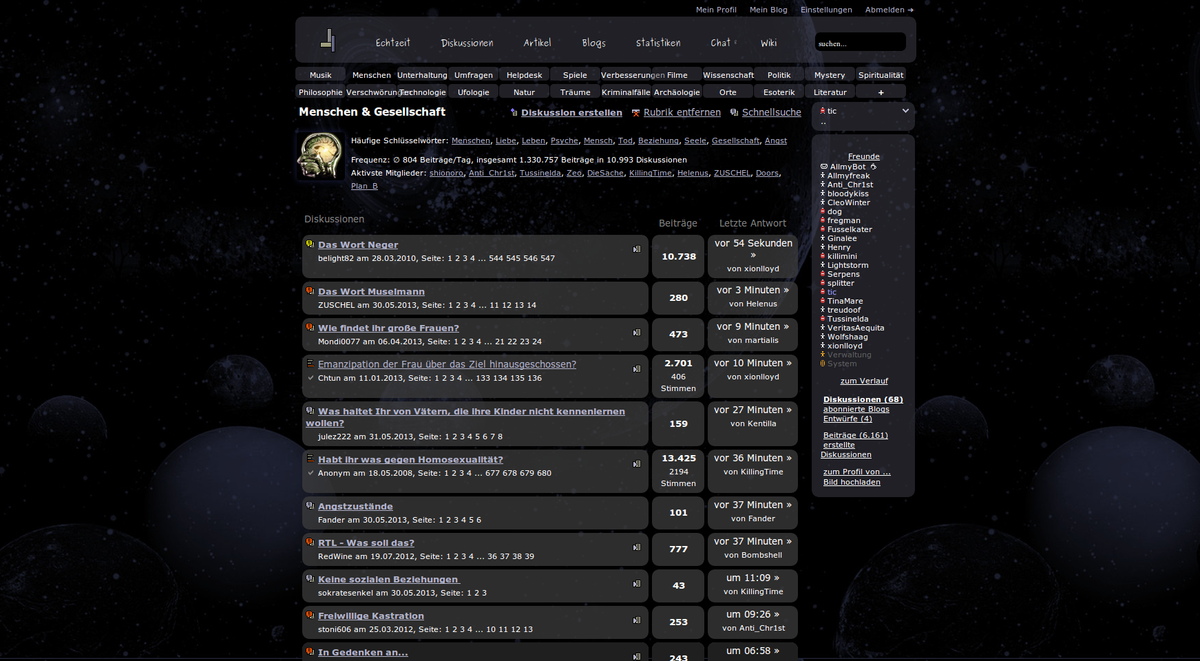This screenshot has width=1200, height=661.
Task: Log out via 'Abmelden' link
Action: (889, 10)
